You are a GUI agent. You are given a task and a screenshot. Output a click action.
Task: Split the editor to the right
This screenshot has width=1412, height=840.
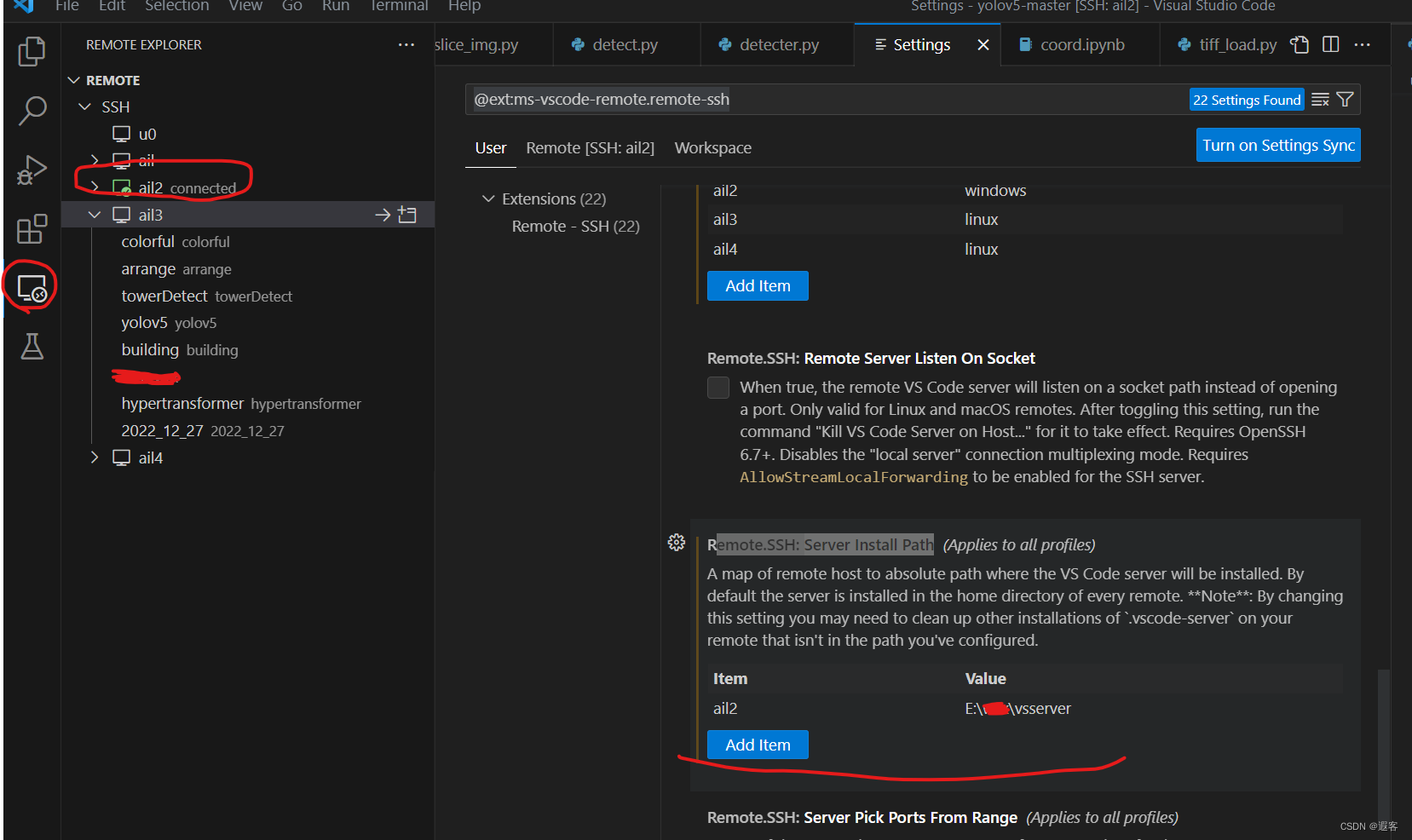click(x=1330, y=44)
